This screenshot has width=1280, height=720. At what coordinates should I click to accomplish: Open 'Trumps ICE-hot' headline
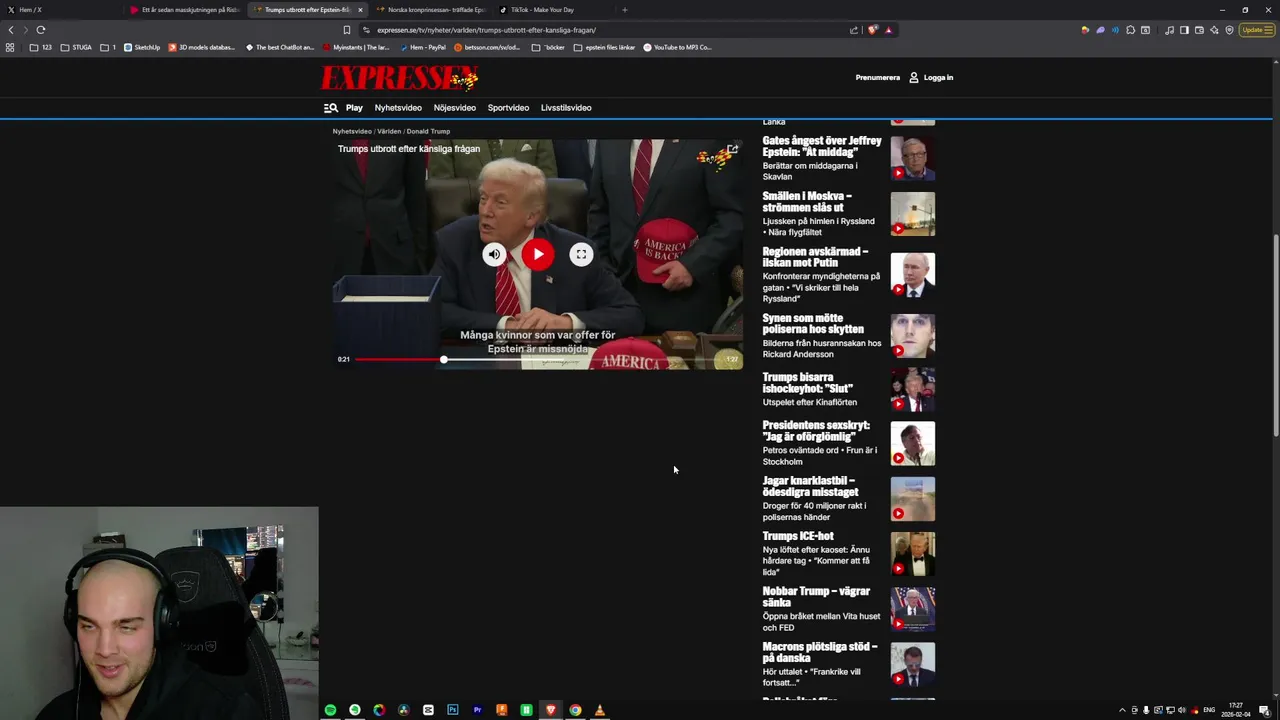click(798, 536)
